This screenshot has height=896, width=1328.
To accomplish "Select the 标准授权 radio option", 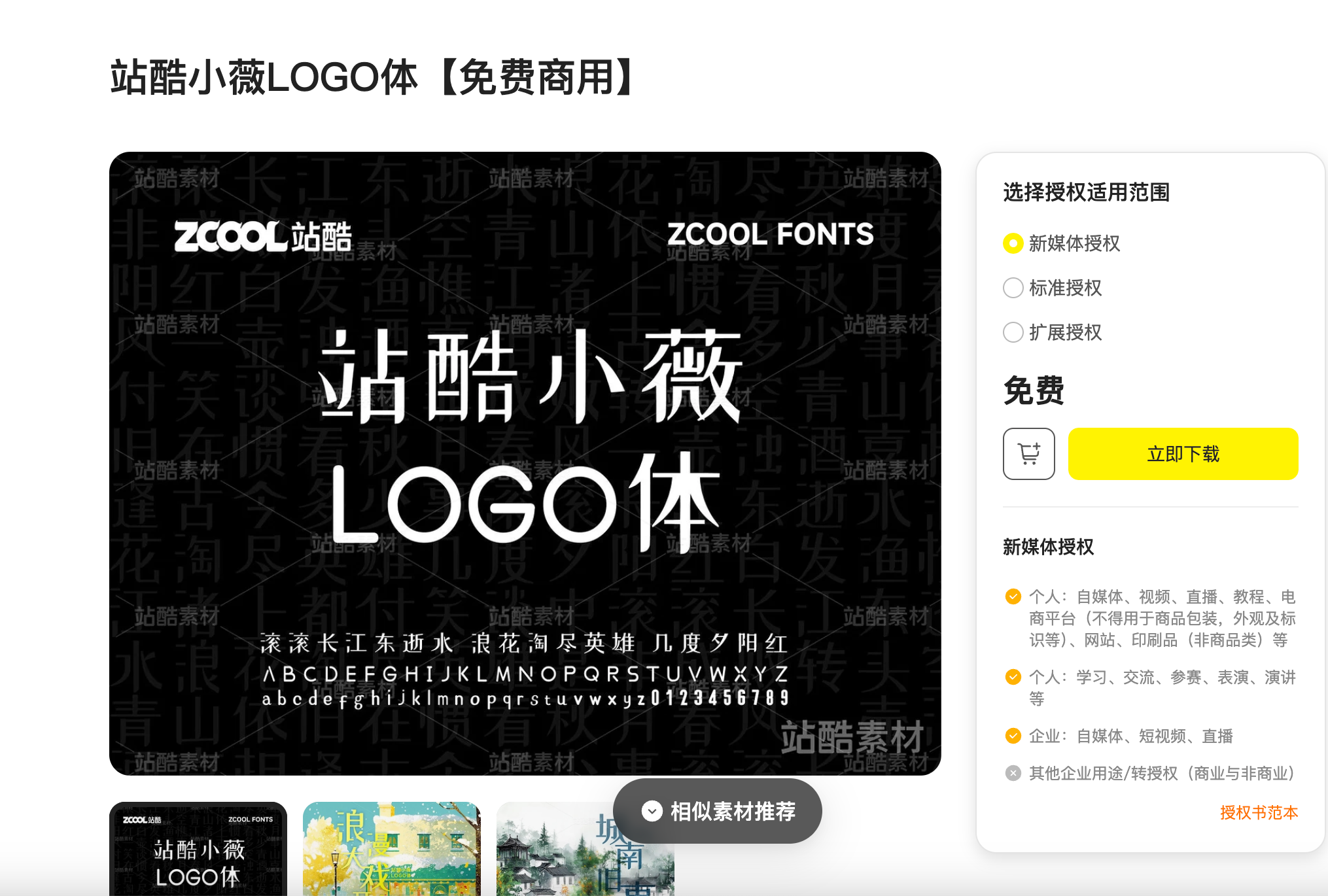I will (x=1013, y=288).
